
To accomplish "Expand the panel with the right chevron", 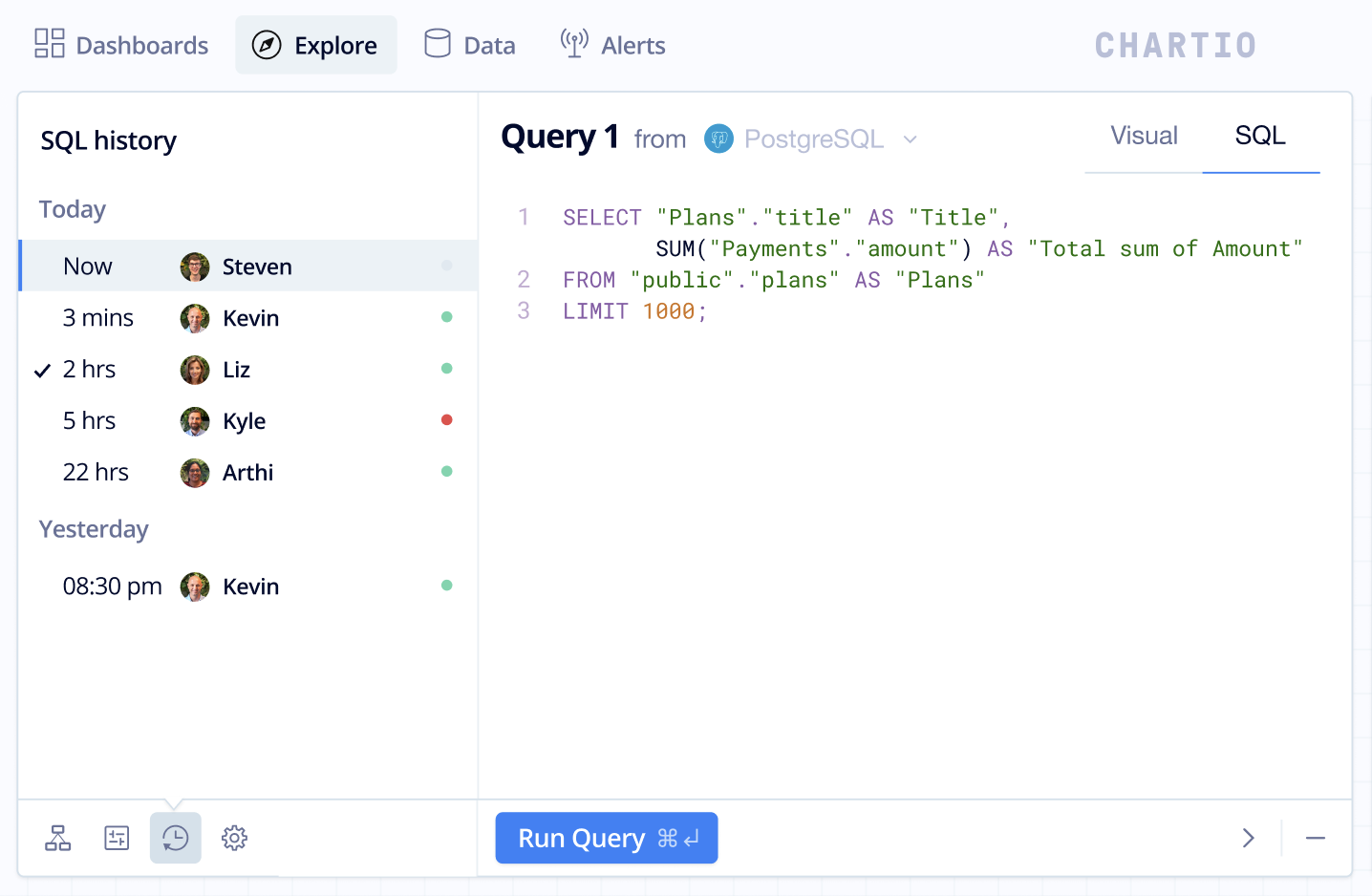I will pos(1248,839).
